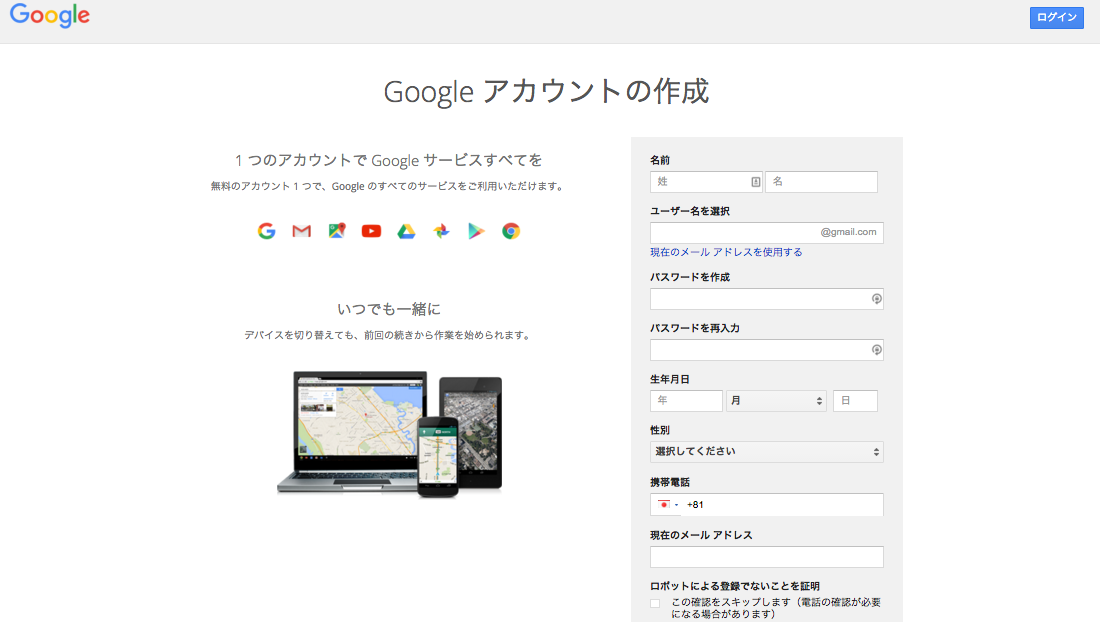Click the Japan flag country selector
This screenshot has width=1100, height=622.
667,504
